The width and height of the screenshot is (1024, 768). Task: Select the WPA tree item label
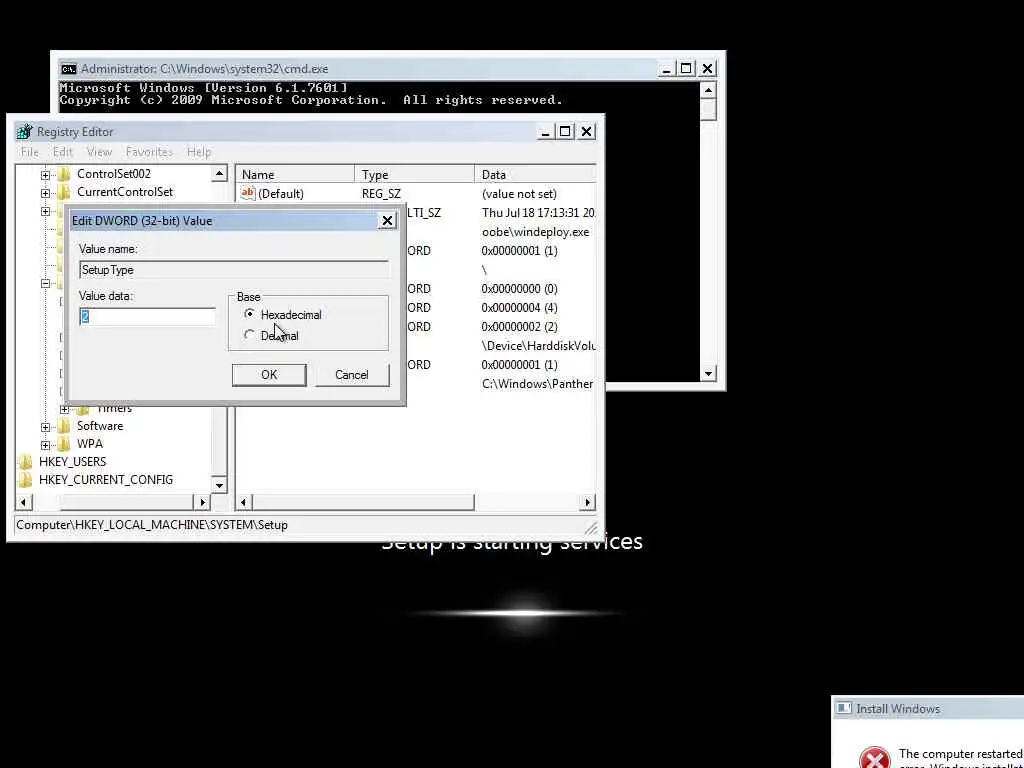[x=89, y=444]
